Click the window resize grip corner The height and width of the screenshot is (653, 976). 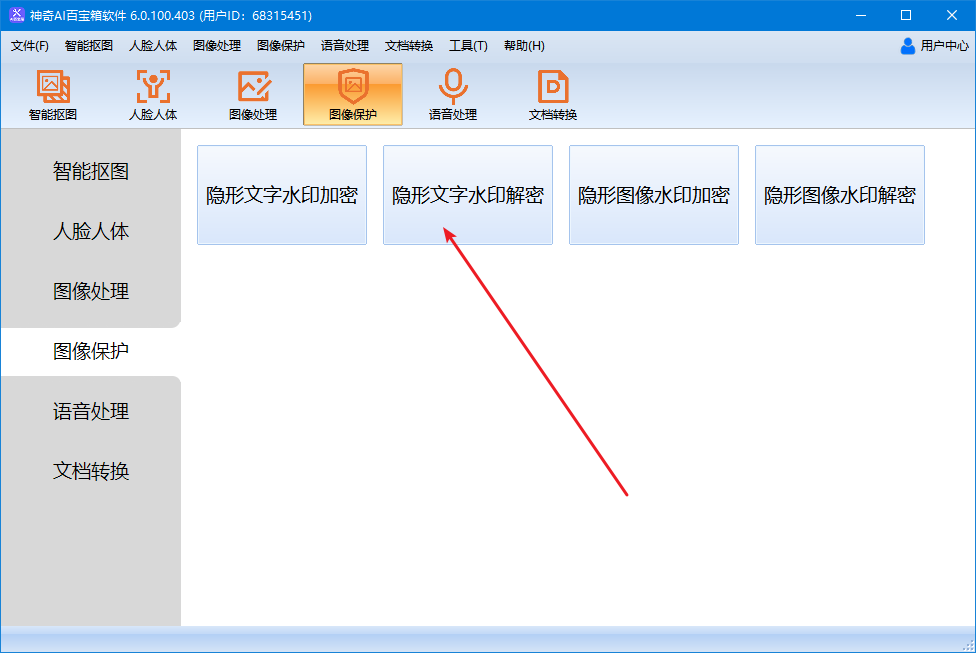(968, 646)
